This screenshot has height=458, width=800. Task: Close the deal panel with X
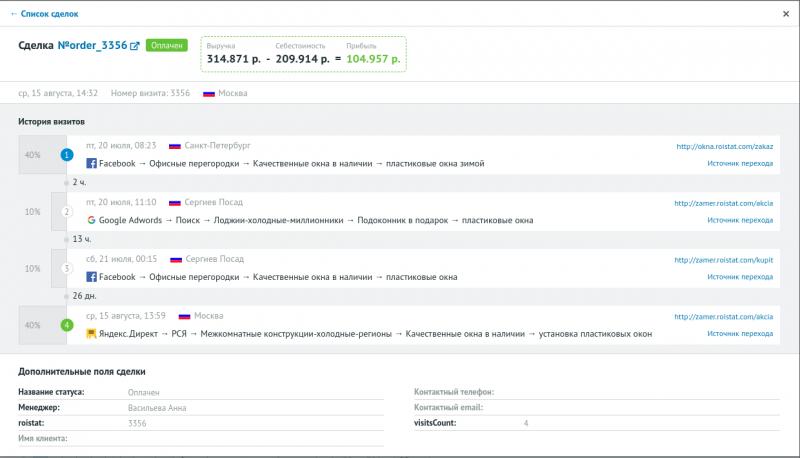pyautogui.click(x=785, y=14)
